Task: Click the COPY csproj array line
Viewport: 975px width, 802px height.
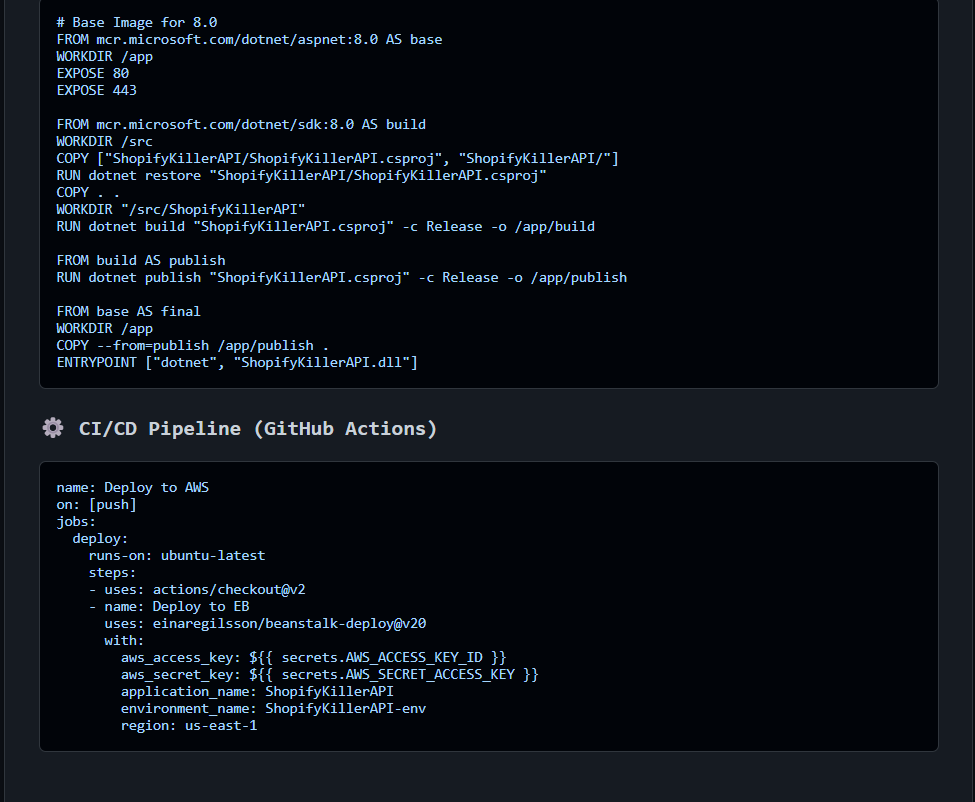Action: pyautogui.click(x=338, y=159)
